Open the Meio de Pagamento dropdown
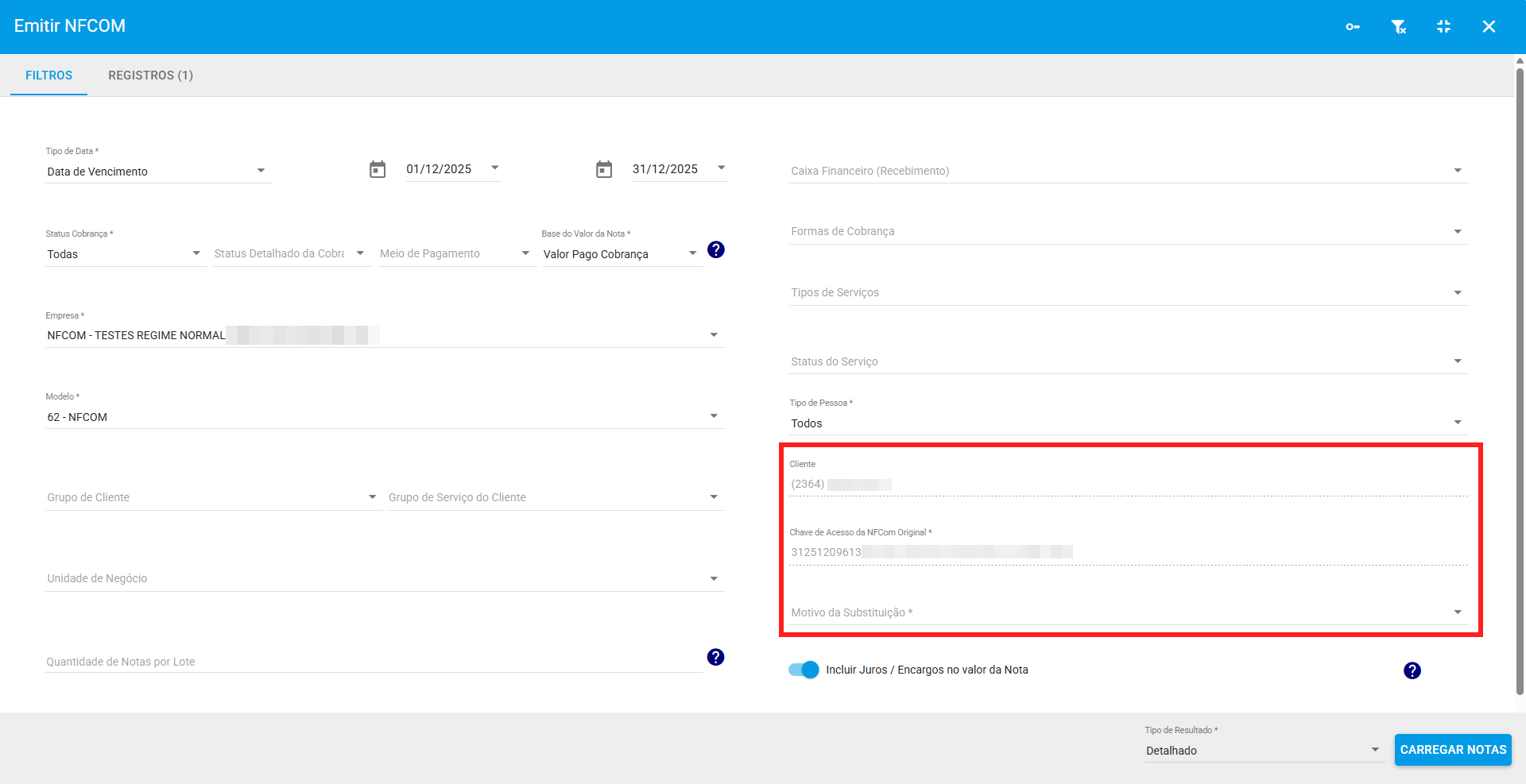Screen dimensions: 1526x784 click(456, 254)
